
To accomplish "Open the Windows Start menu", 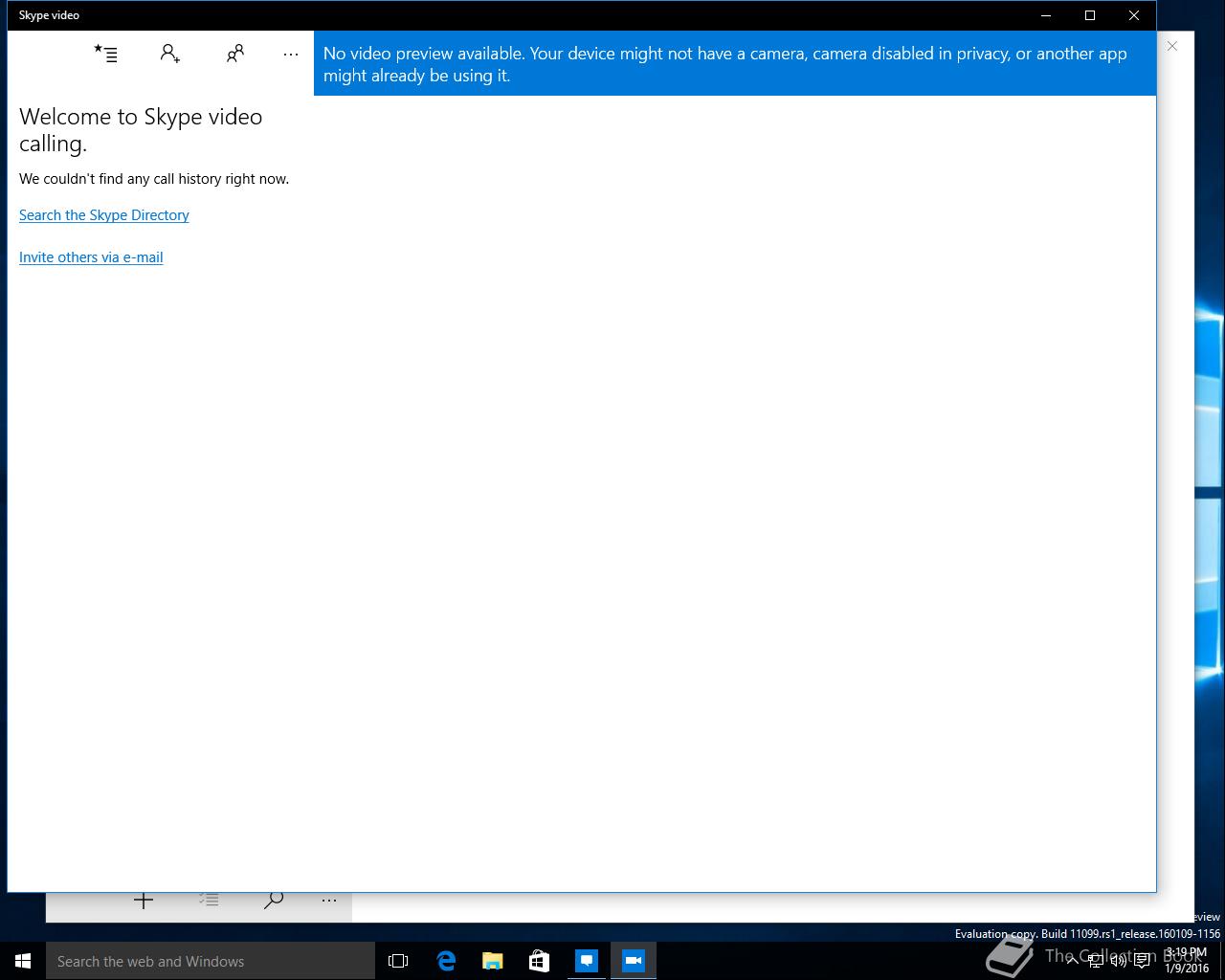I will click(x=23, y=961).
